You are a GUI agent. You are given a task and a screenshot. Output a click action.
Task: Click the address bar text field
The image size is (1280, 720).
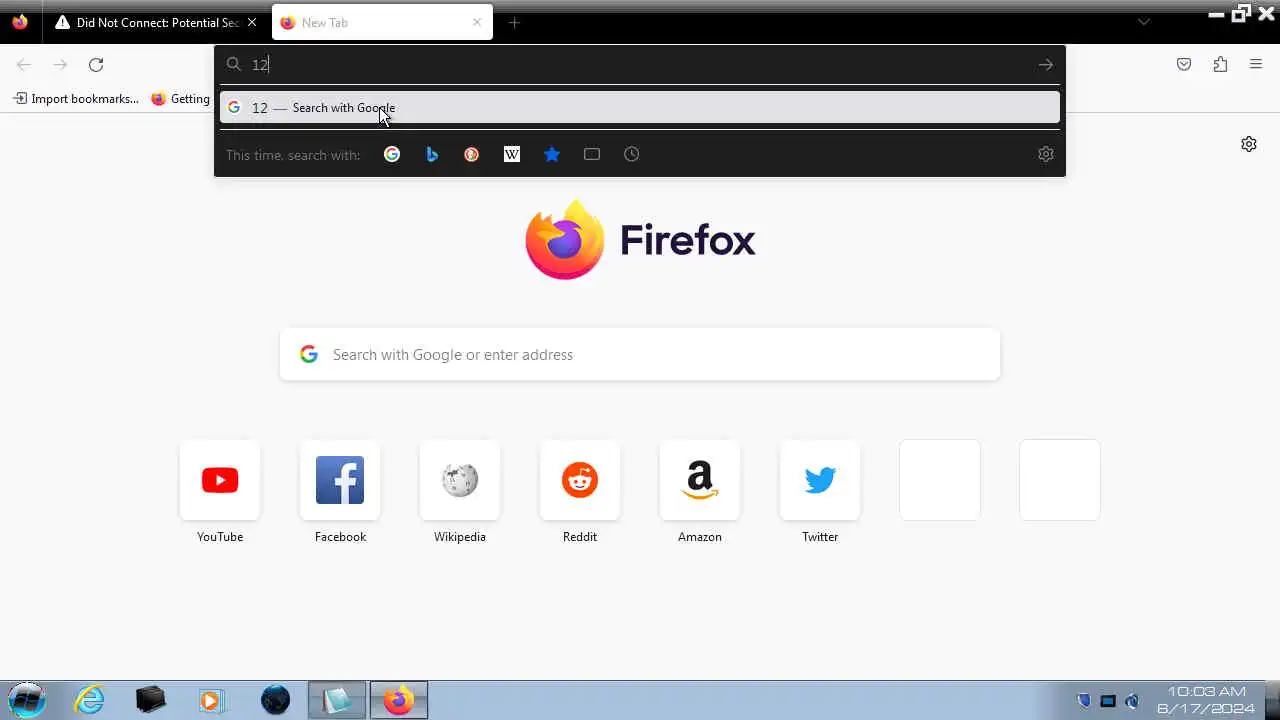pyautogui.click(x=640, y=65)
